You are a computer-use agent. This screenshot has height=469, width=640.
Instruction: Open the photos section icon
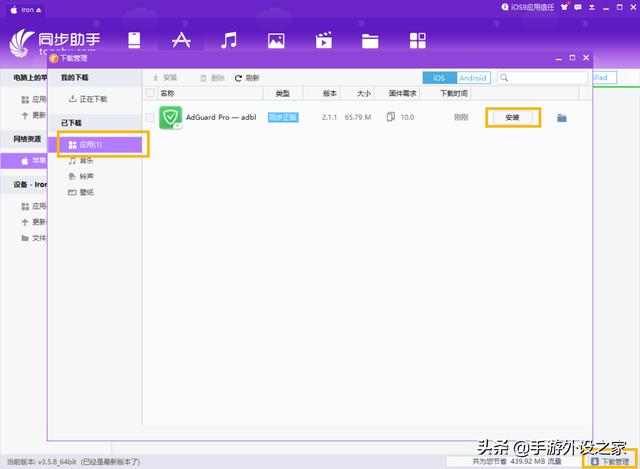[276, 41]
